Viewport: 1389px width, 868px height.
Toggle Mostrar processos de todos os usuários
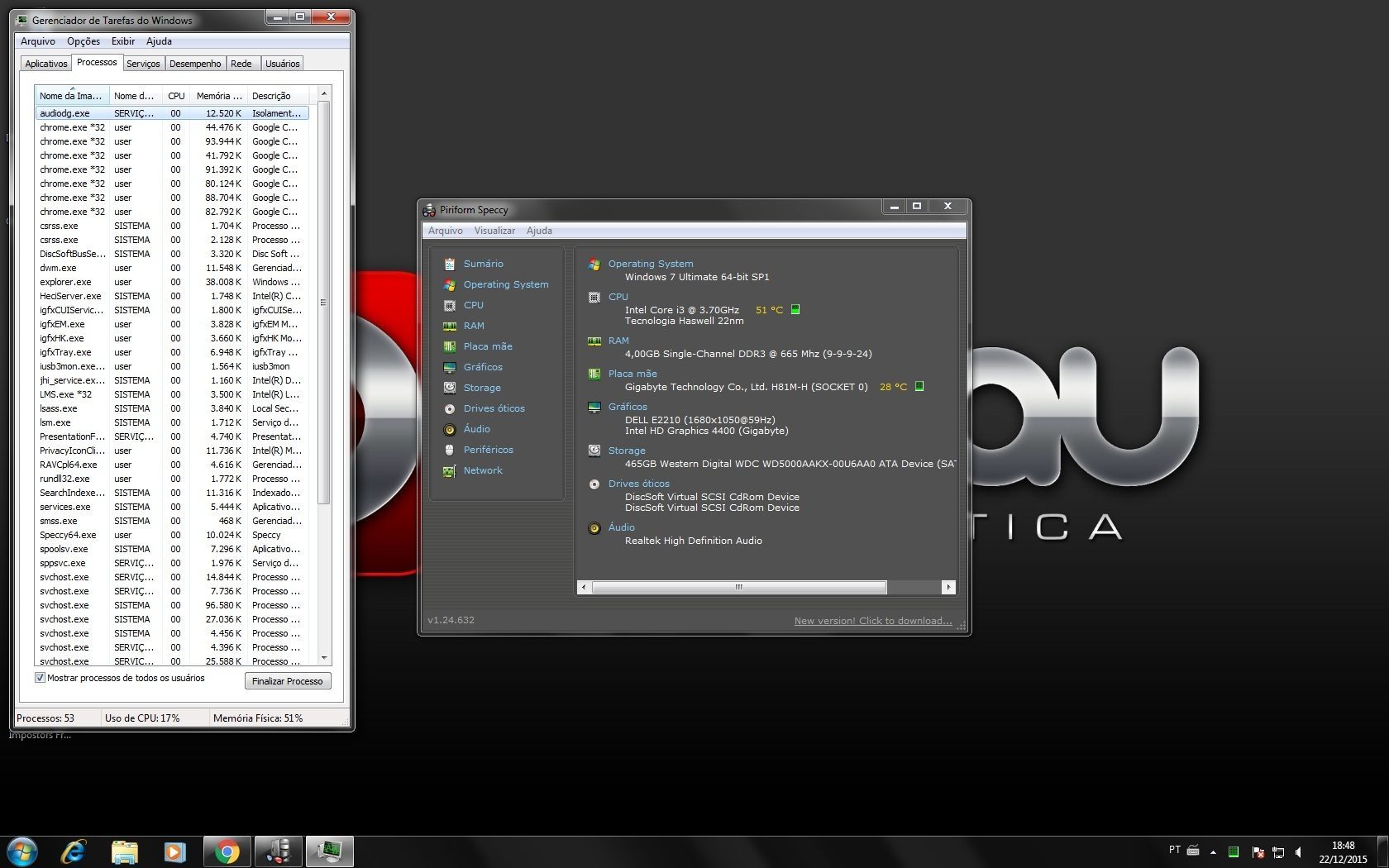pyautogui.click(x=40, y=678)
